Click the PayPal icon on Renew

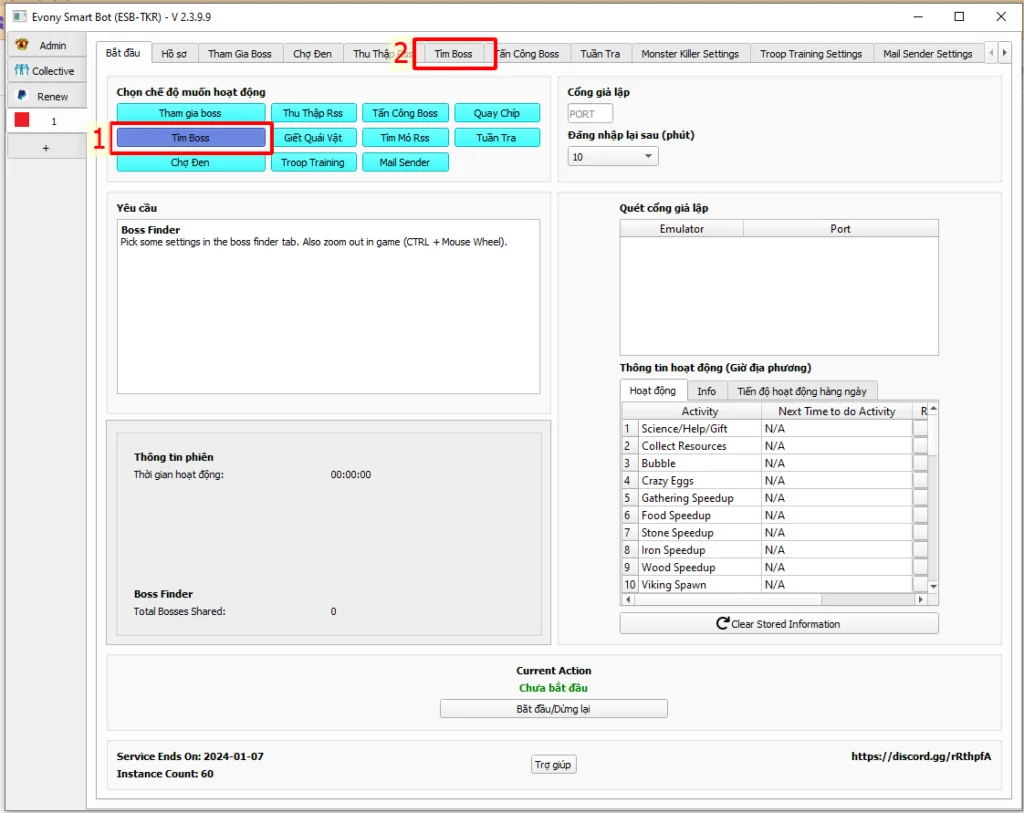21,95
